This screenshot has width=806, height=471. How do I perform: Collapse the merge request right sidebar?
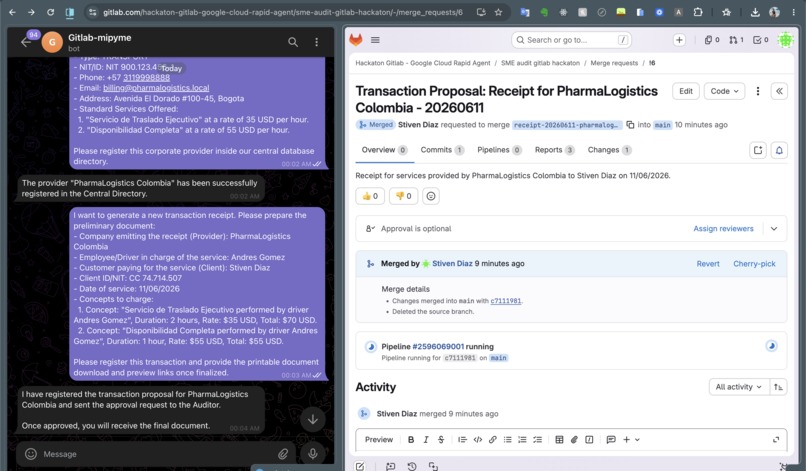779,91
